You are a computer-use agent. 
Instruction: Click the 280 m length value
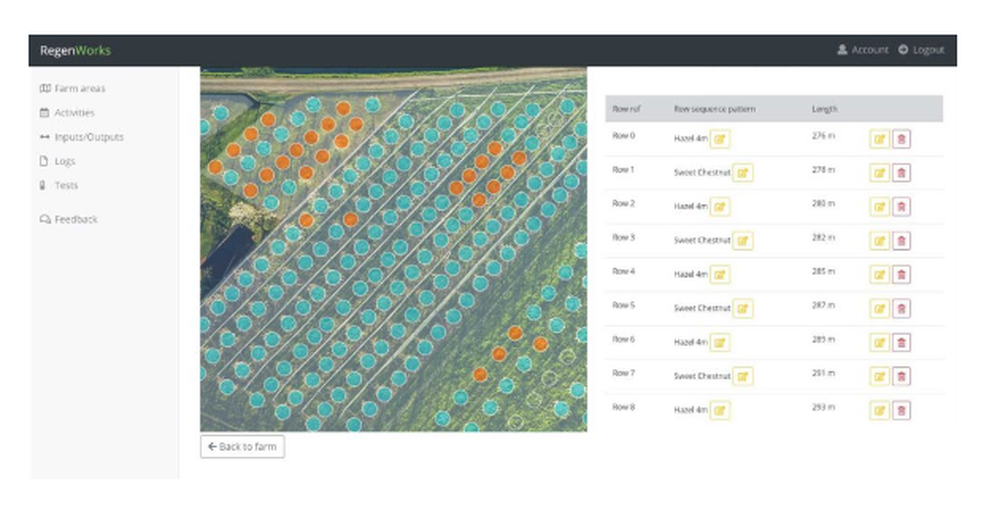pos(823,203)
